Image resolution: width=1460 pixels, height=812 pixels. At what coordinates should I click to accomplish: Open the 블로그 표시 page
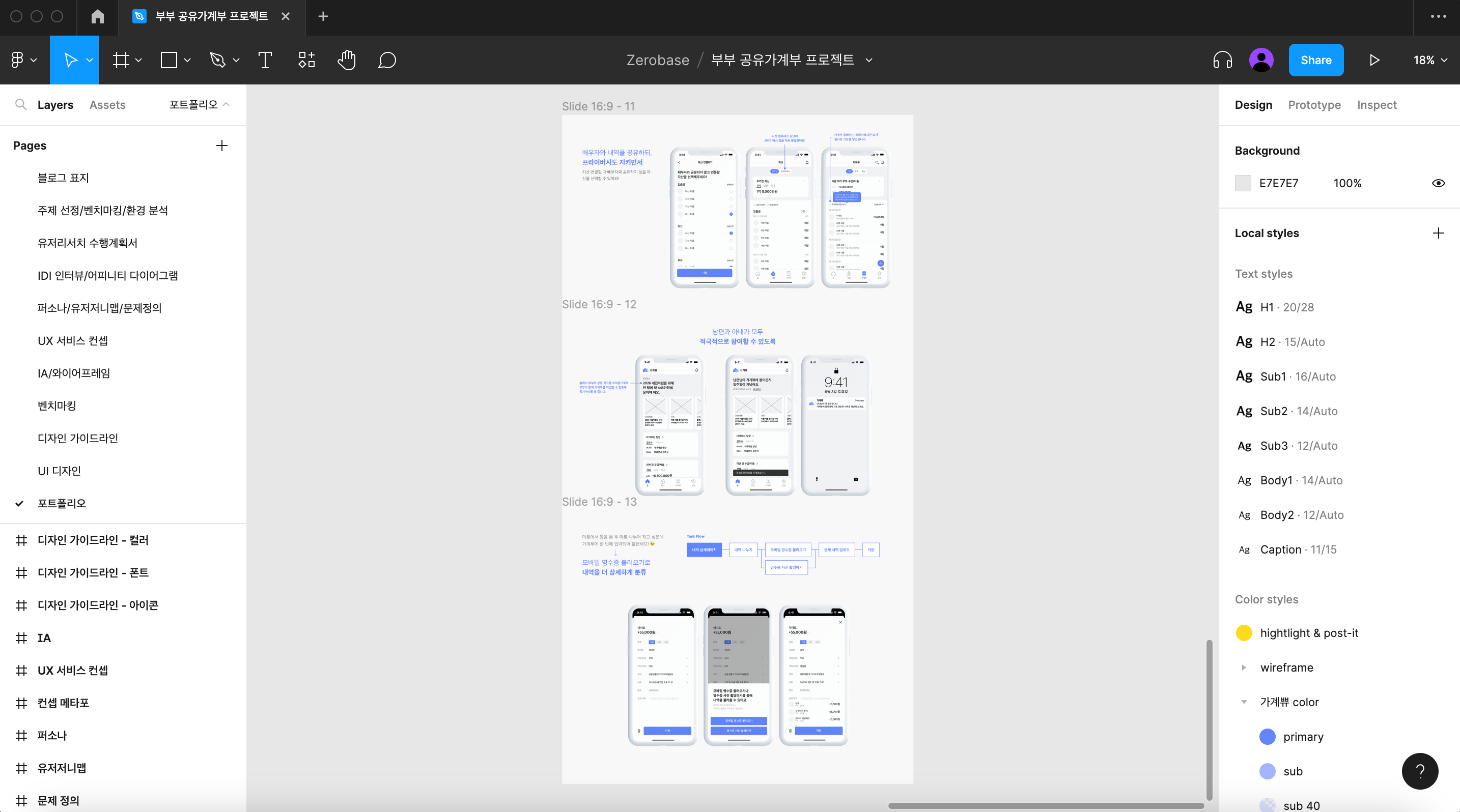pos(64,178)
